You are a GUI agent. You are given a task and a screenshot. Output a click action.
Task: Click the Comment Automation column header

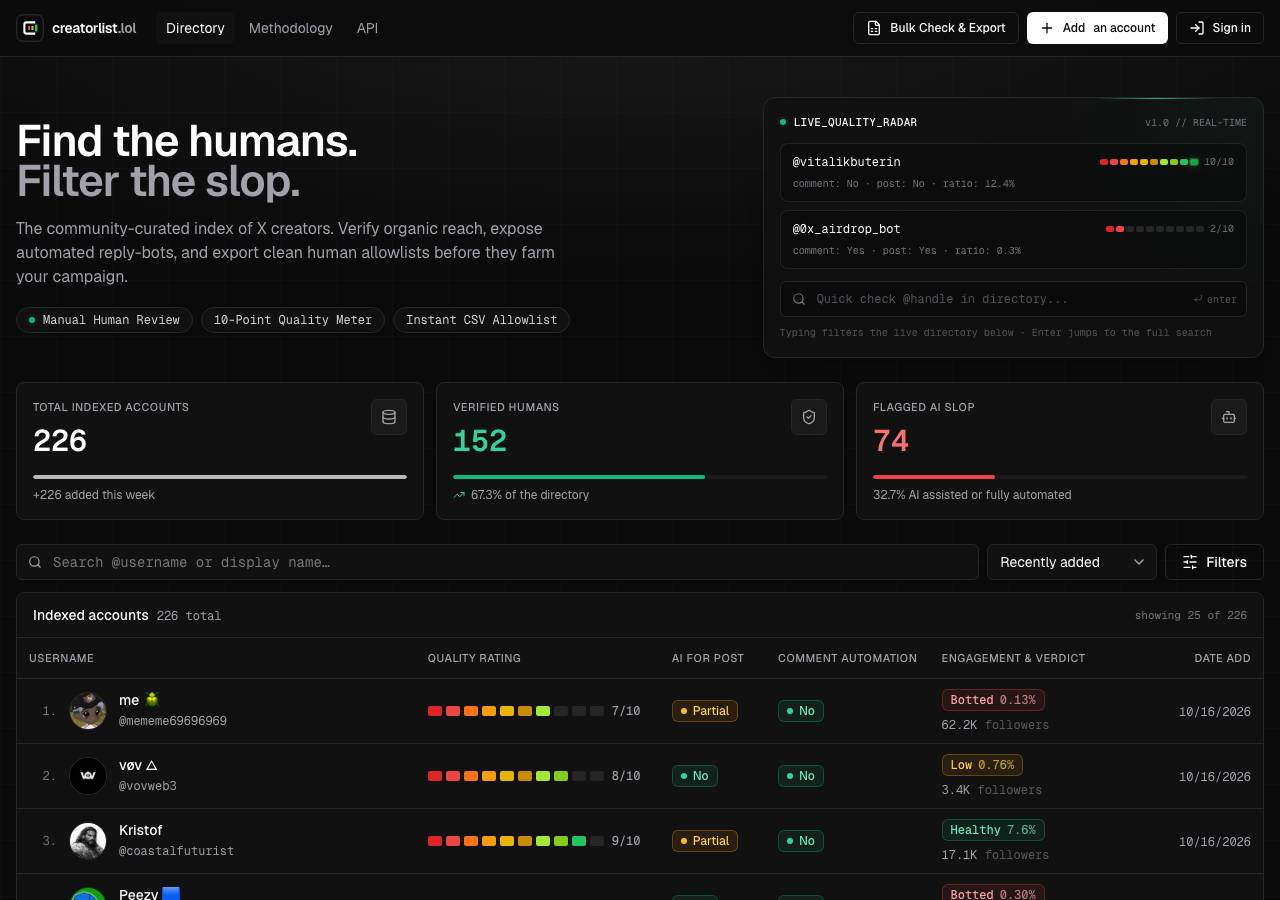847,658
